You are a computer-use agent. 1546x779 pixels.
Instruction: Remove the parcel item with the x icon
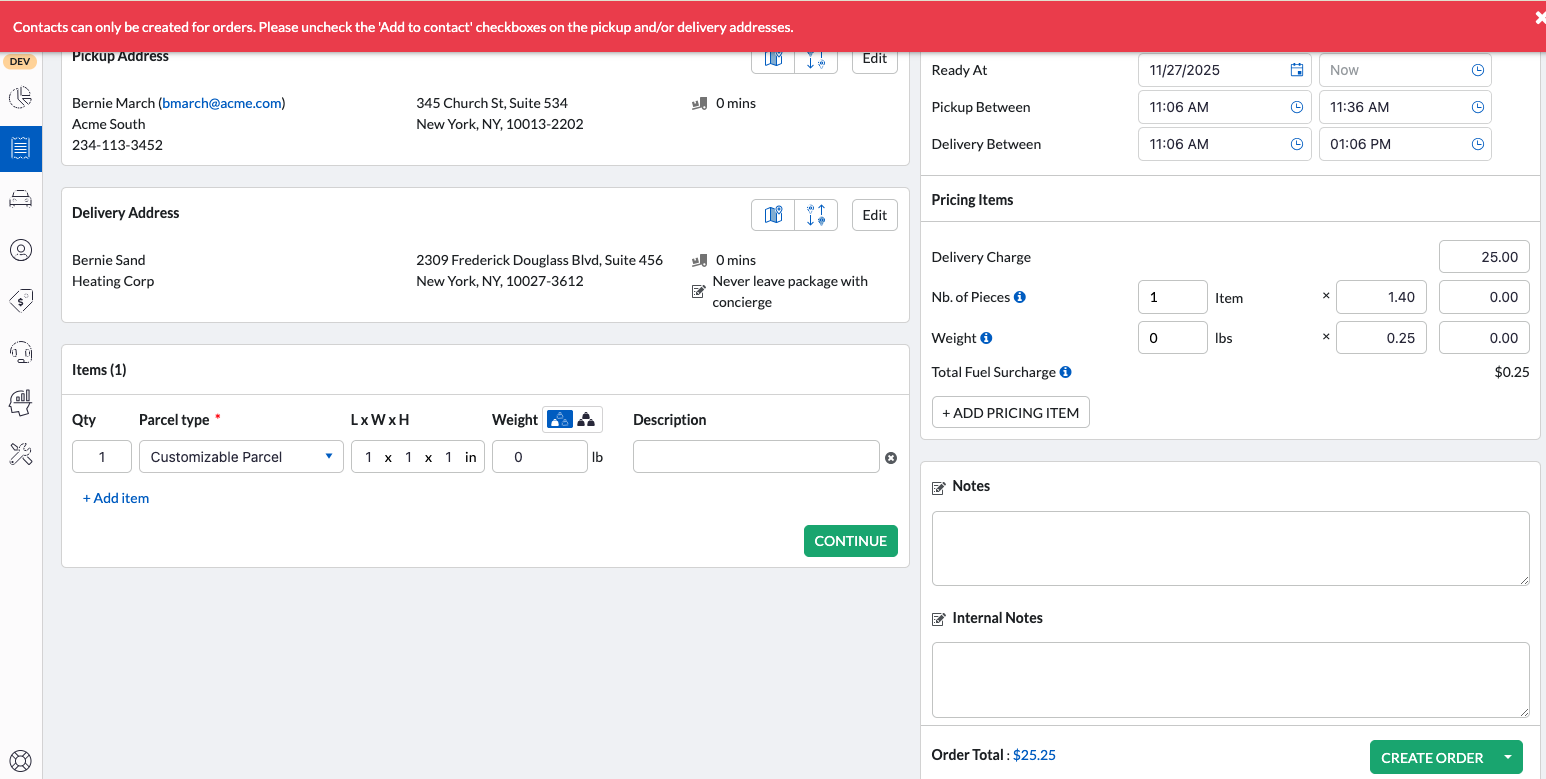[891, 458]
